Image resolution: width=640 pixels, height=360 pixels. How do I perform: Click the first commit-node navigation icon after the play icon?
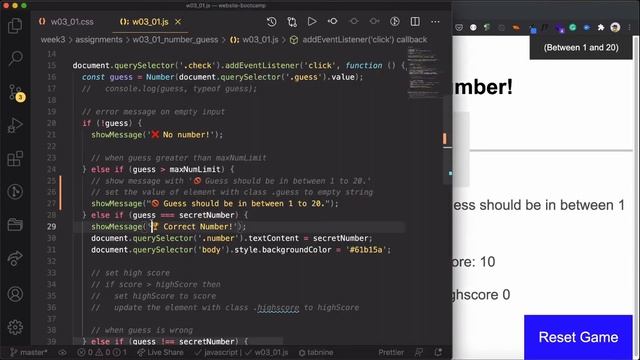[x=333, y=21]
